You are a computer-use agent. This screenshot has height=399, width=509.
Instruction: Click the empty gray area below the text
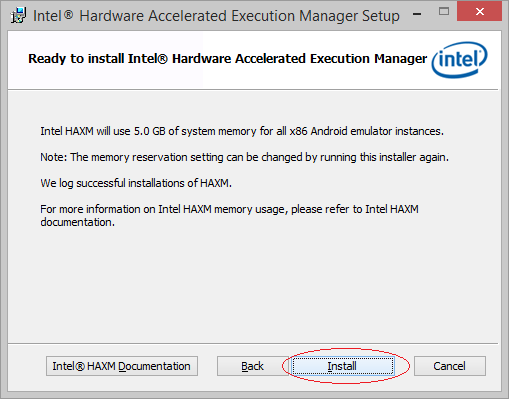click(x=253, y=287)
